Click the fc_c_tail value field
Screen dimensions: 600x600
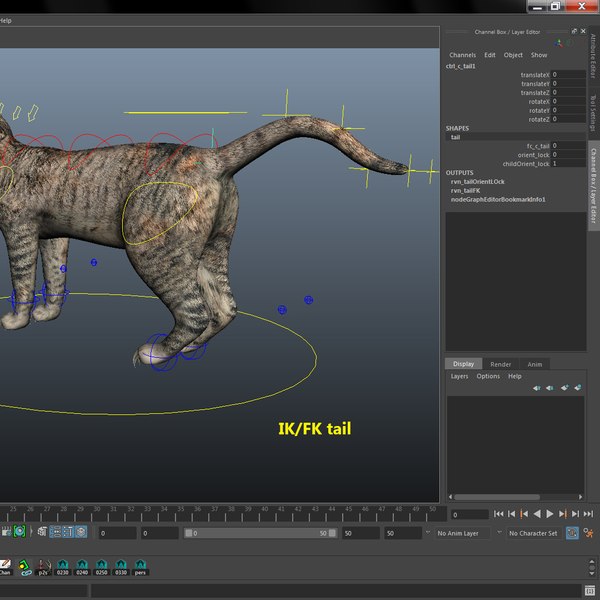coord(568,146)
